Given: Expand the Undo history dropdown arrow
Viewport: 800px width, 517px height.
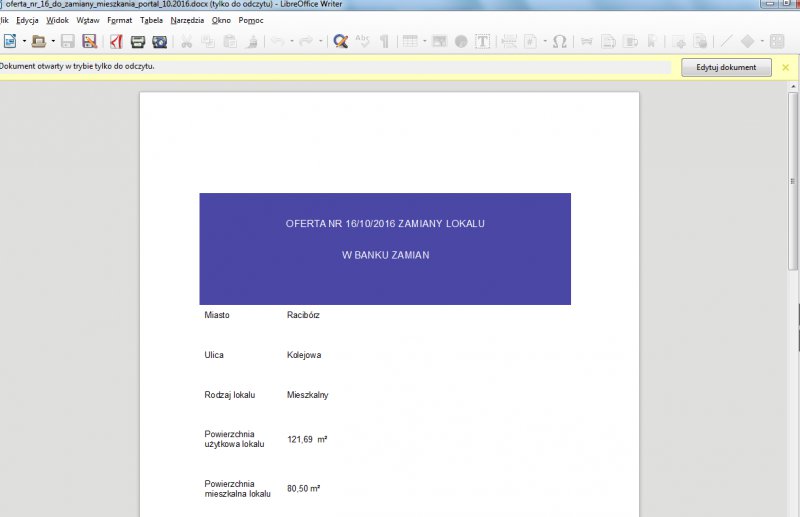Looking at the screenshot, I should [x=292, y=41].
